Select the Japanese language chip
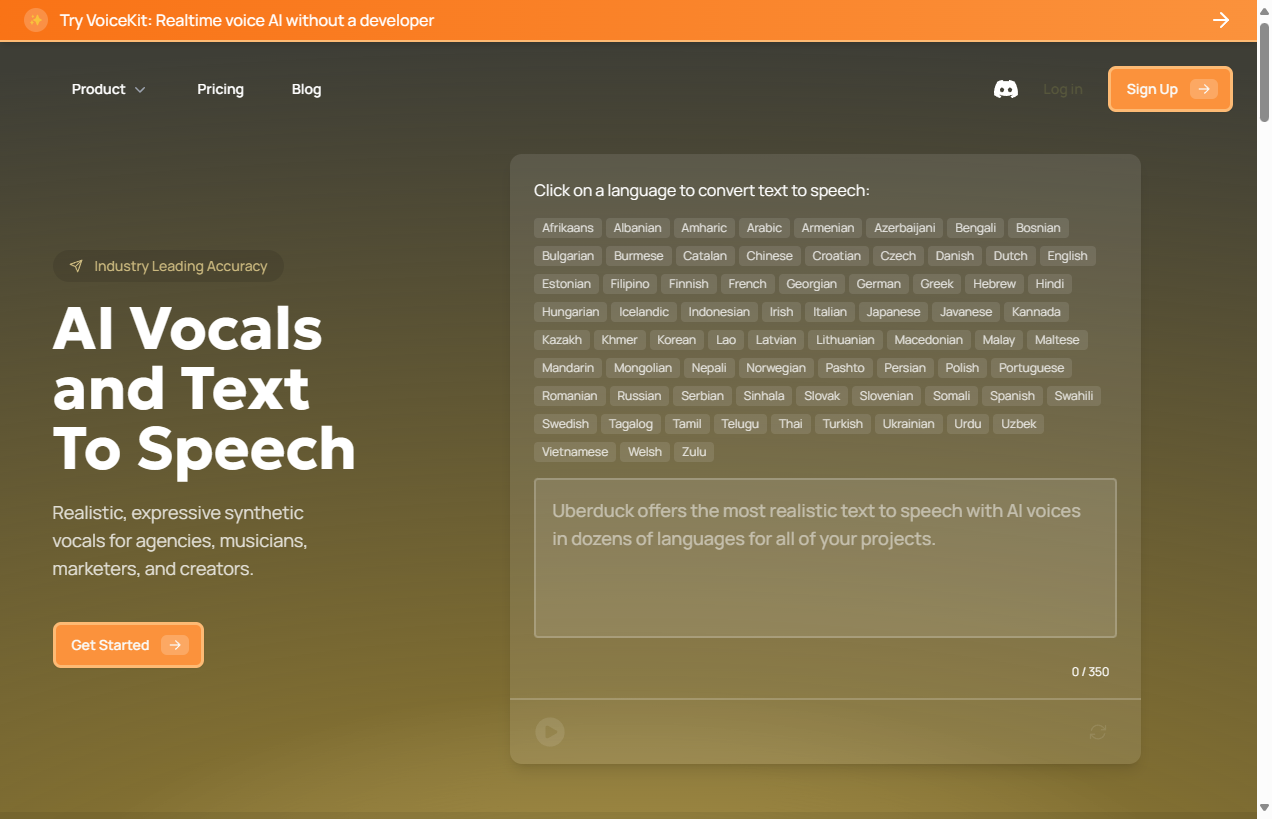1272x819 pixels. (x=893, y=312)
